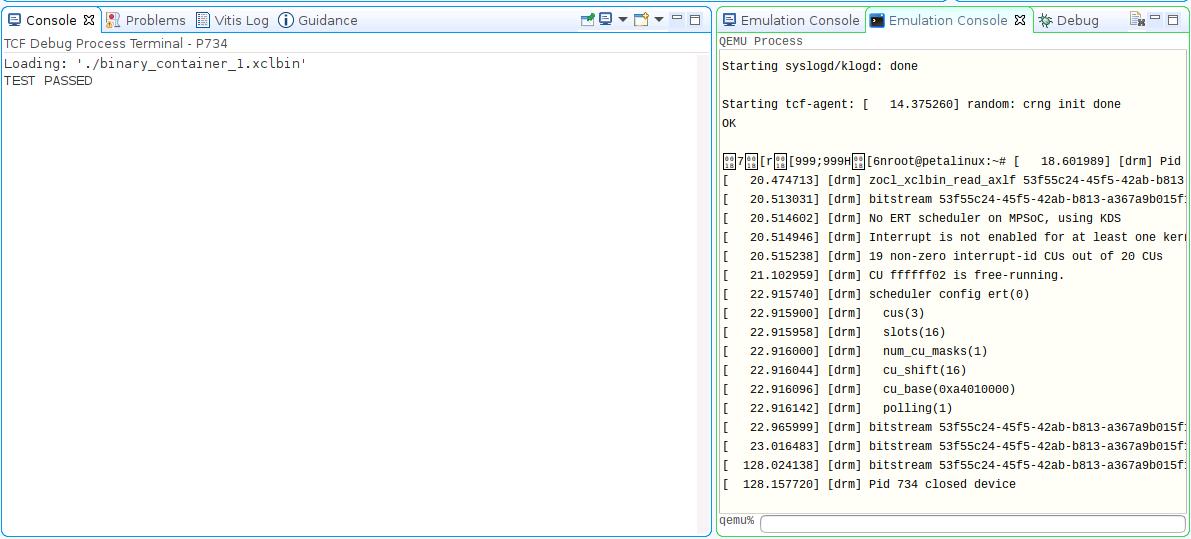The image size is (1191, 539).
Task: Show the Guidance tab
Action: pos(317,20)
